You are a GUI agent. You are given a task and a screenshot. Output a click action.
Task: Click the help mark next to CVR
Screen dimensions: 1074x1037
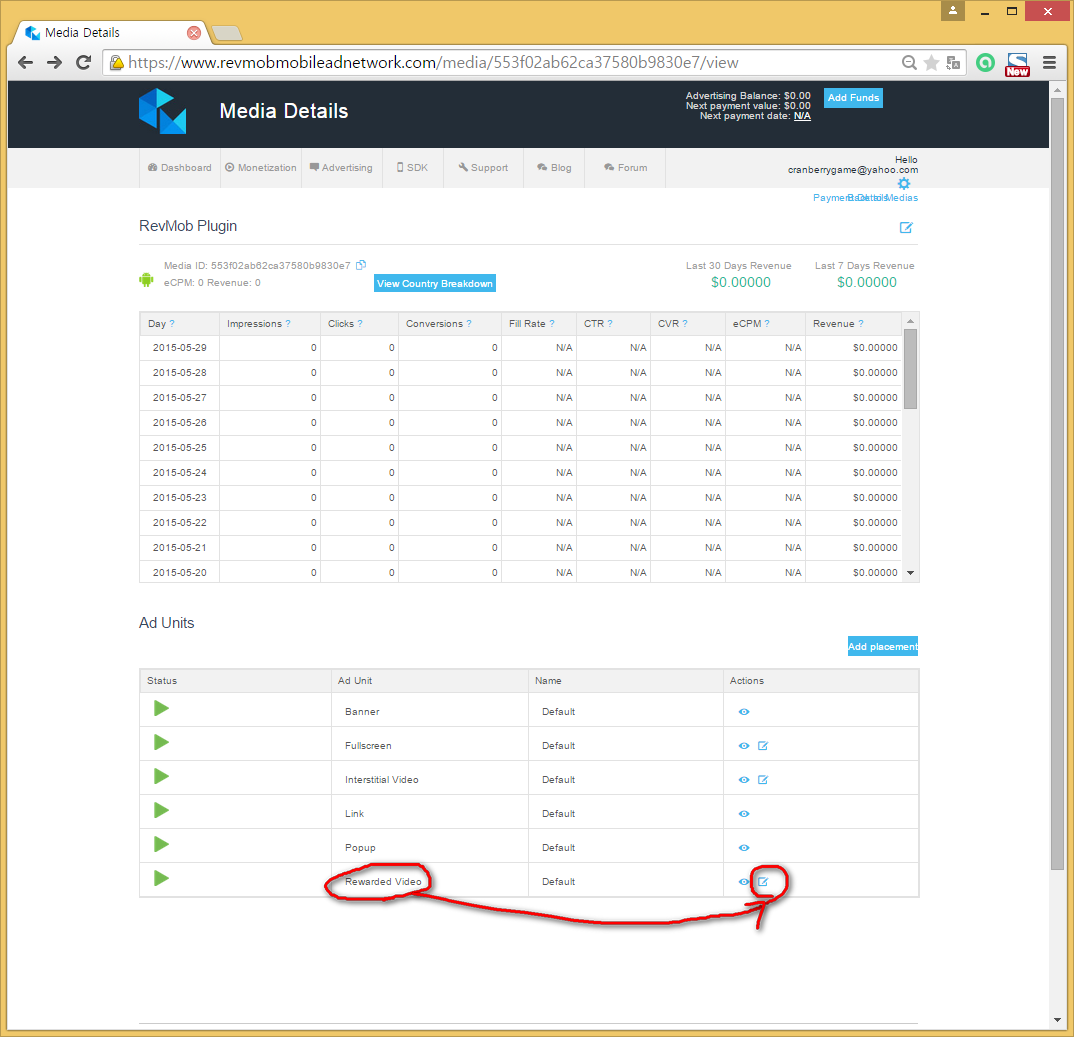point(685,324)
